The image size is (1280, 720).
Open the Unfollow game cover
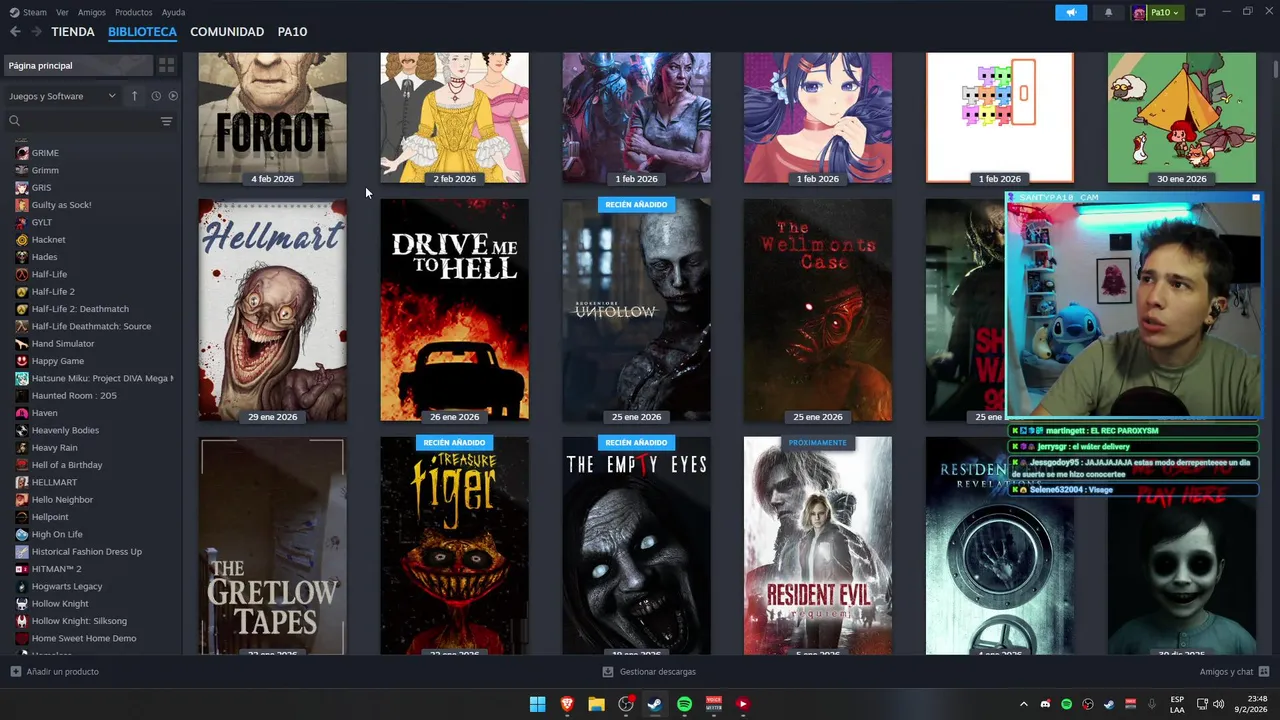tap(636, 310)
